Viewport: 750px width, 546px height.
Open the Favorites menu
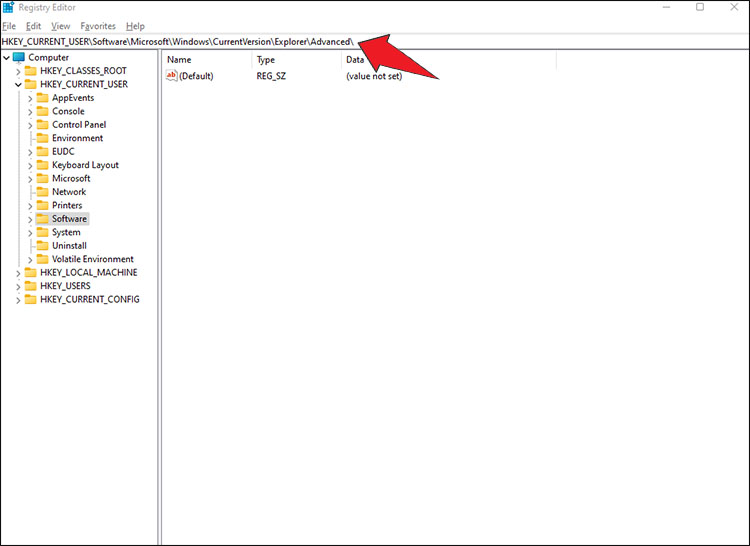click(x=98, y=26)
